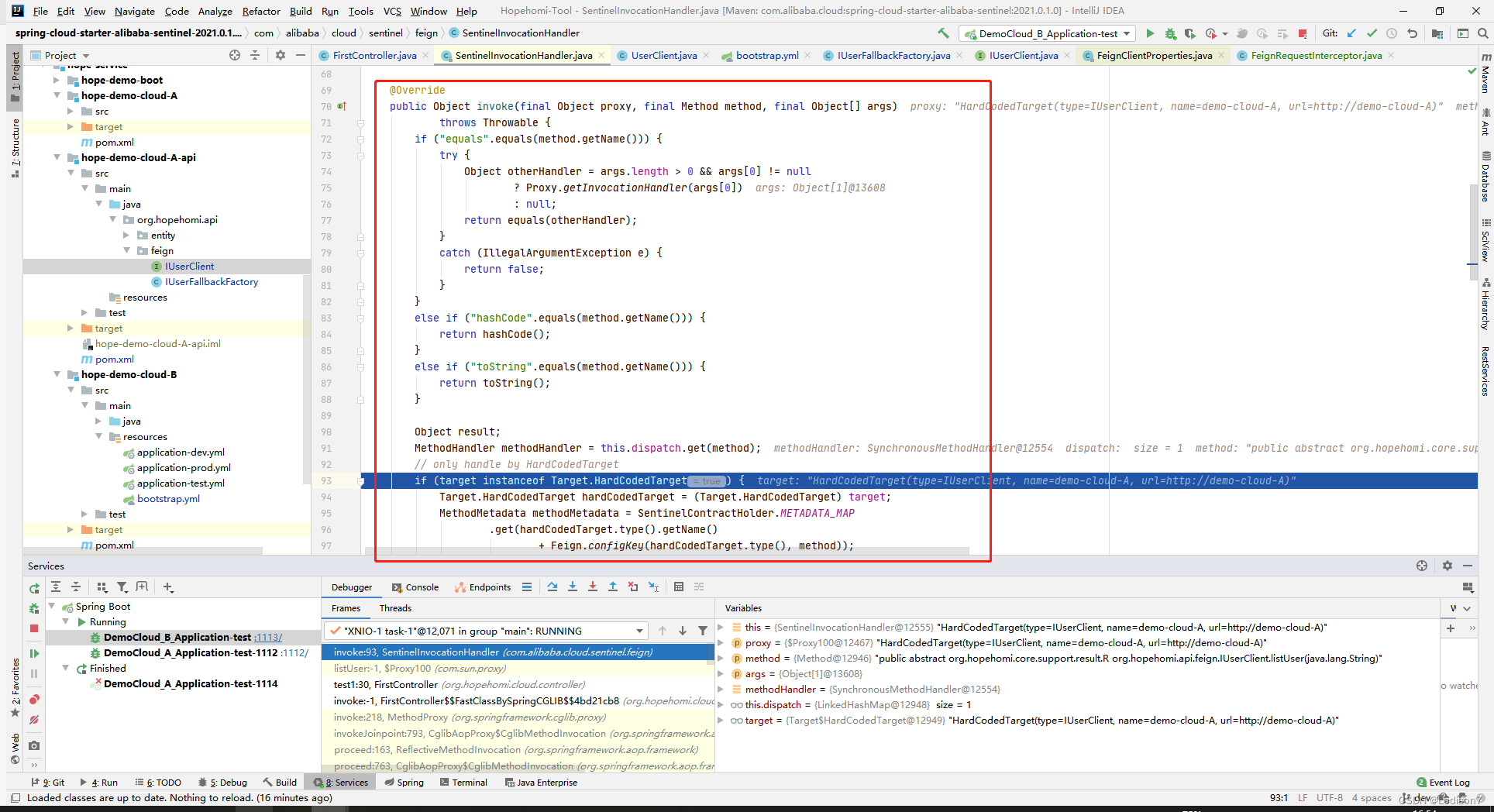The image size is (1494, 812).
Task: Open the Refactor menu
Action: point(261,11)
